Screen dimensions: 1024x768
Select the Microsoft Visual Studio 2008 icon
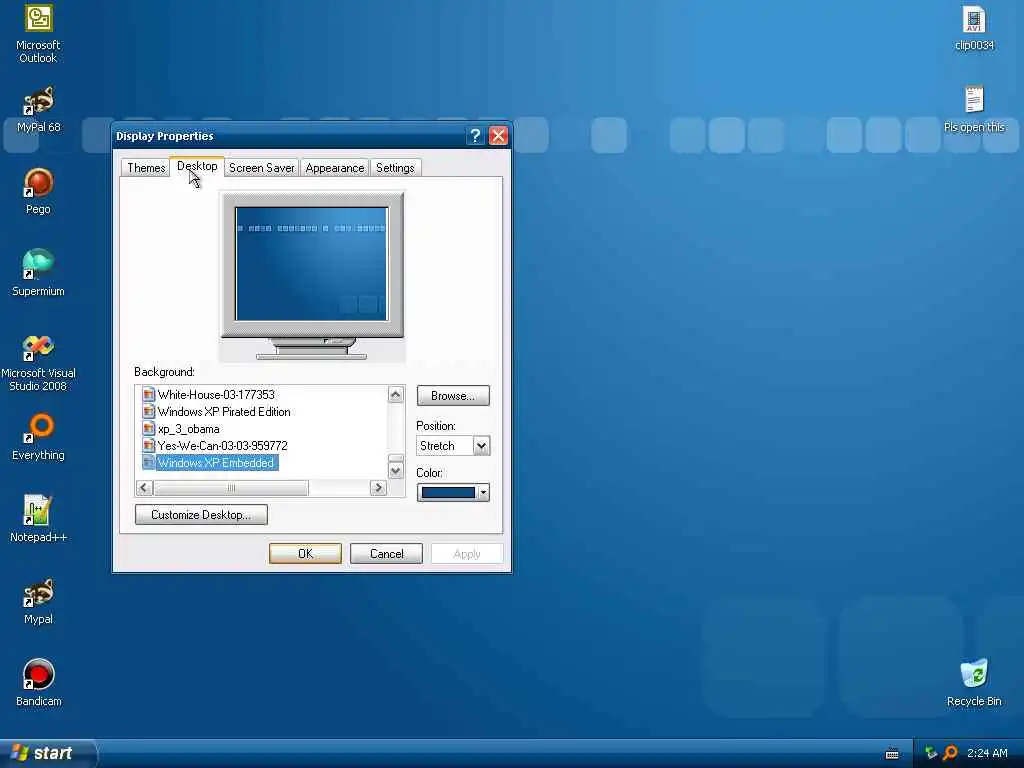point(38,362)
